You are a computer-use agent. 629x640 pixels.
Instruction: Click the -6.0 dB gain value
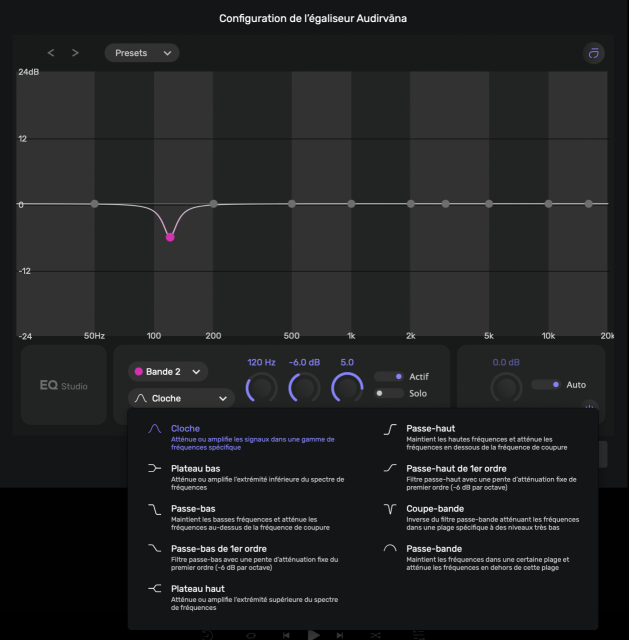[304, 362]
